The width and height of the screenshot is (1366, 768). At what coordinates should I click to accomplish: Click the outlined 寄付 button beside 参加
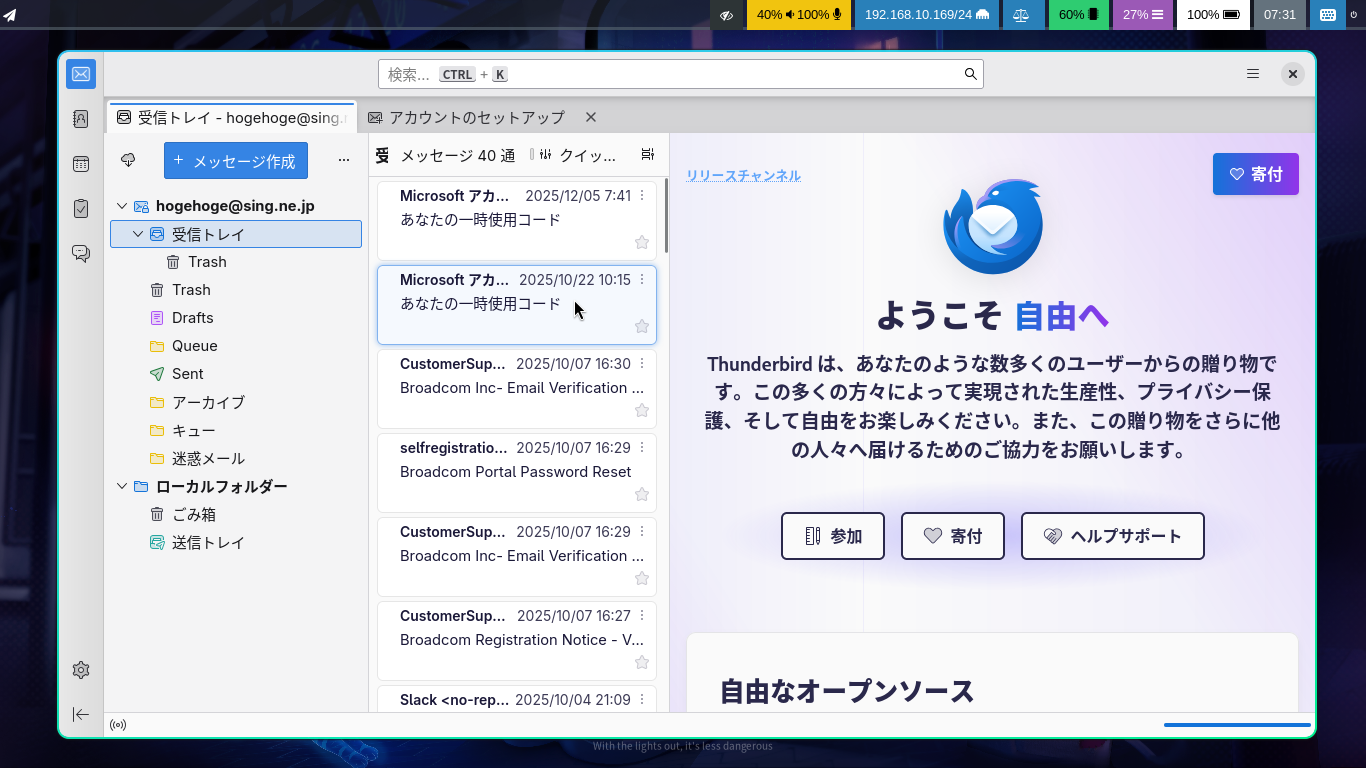(953, 536)
